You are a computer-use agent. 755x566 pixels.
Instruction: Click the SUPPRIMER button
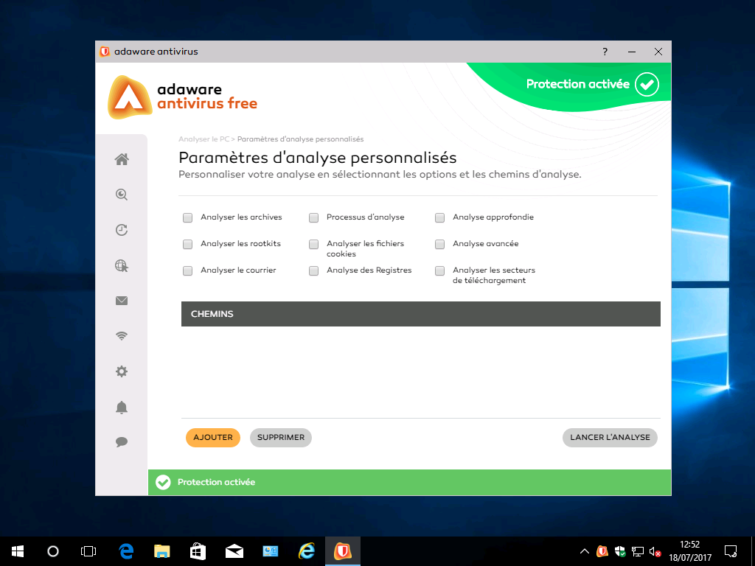click(281, 437)
